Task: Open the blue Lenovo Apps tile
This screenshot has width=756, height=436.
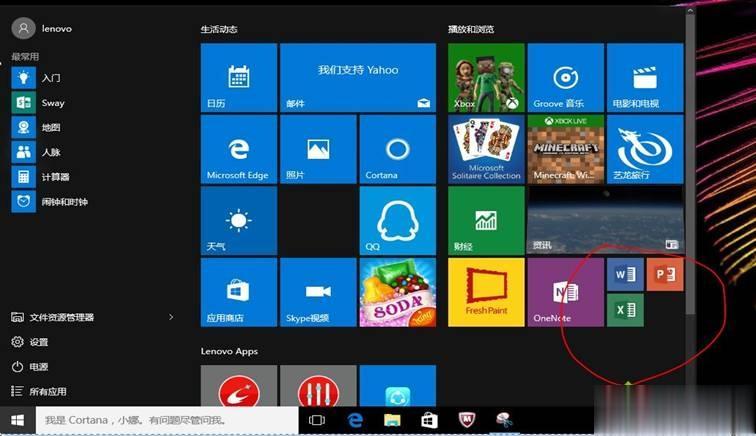Action: tap(398, 386)
